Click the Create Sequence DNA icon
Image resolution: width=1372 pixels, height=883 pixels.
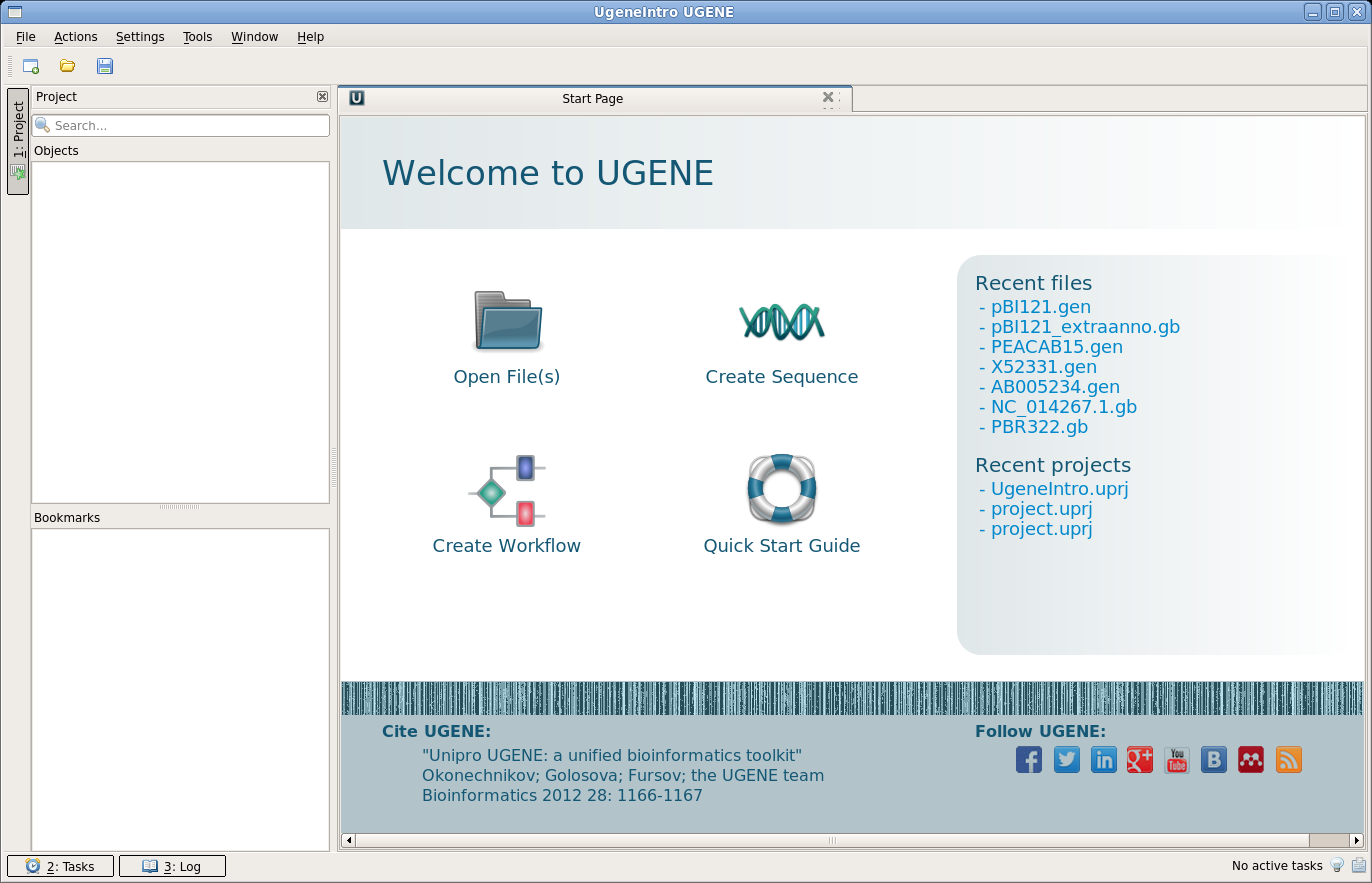(782, 321)
